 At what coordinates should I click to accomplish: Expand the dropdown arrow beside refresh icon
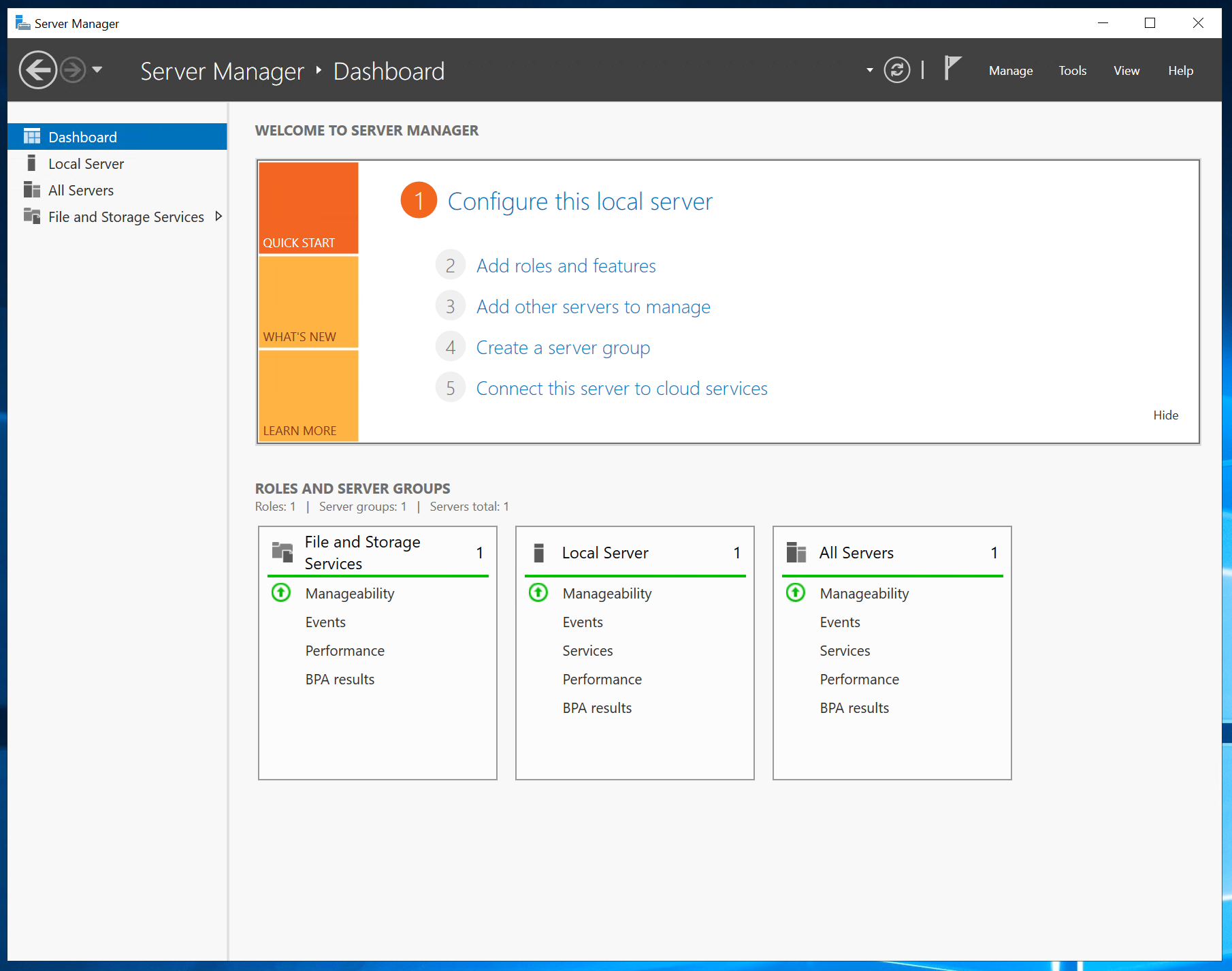coord(869,70)
